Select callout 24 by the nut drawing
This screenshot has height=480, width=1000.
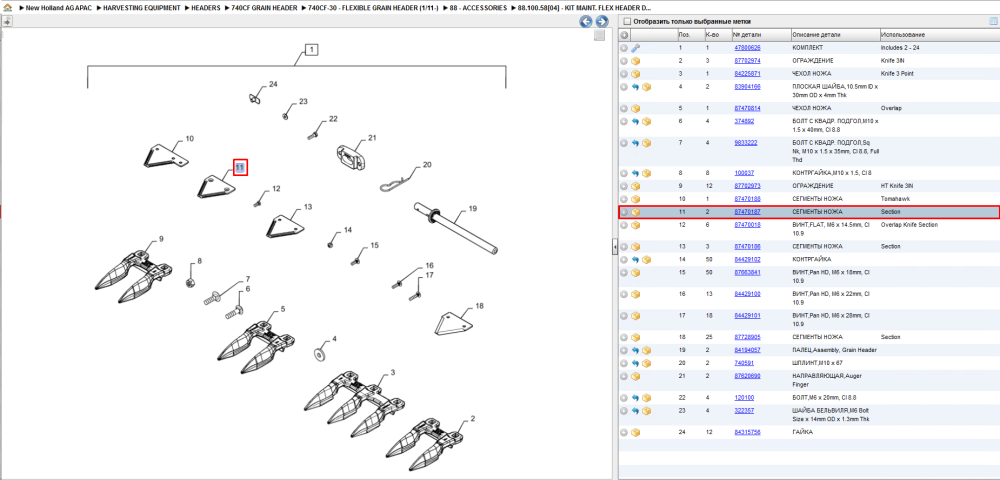(x=273, y=84)
